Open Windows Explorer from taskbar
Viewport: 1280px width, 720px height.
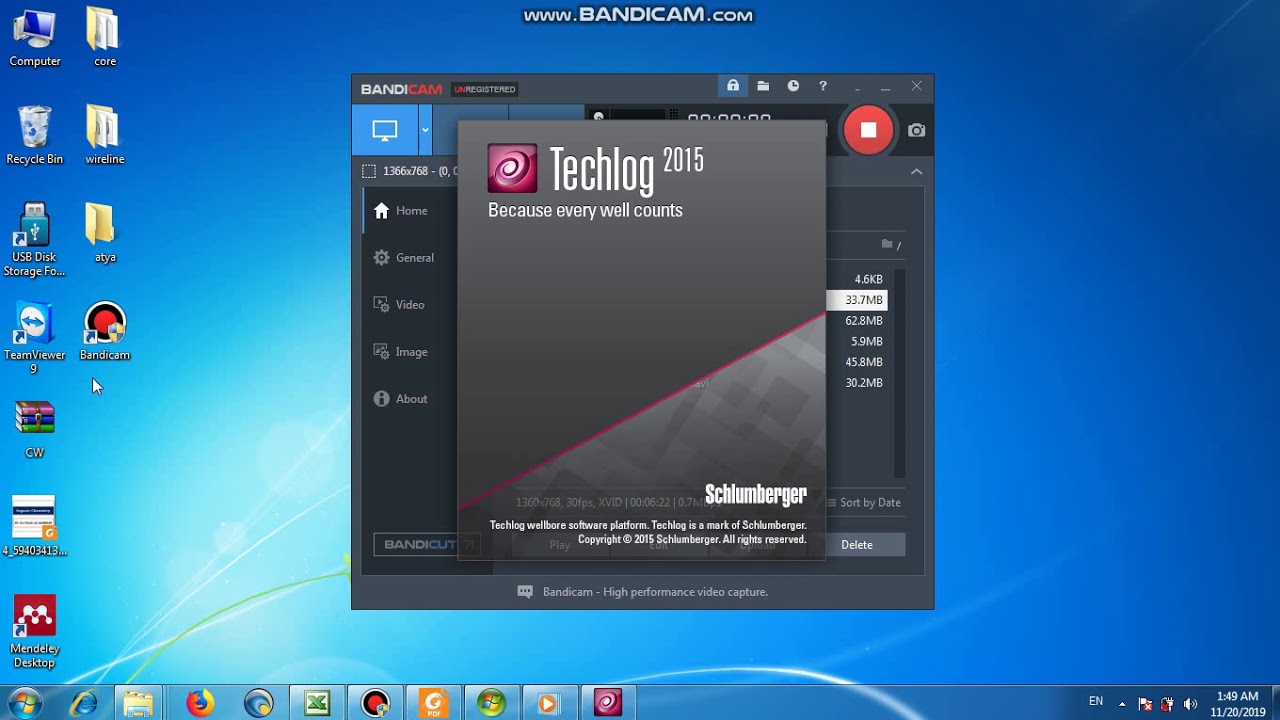[138, 703]
